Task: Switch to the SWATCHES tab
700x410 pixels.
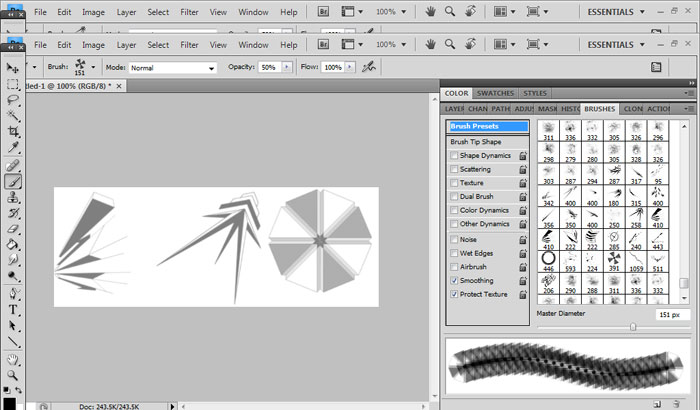Action: point(495,93)
